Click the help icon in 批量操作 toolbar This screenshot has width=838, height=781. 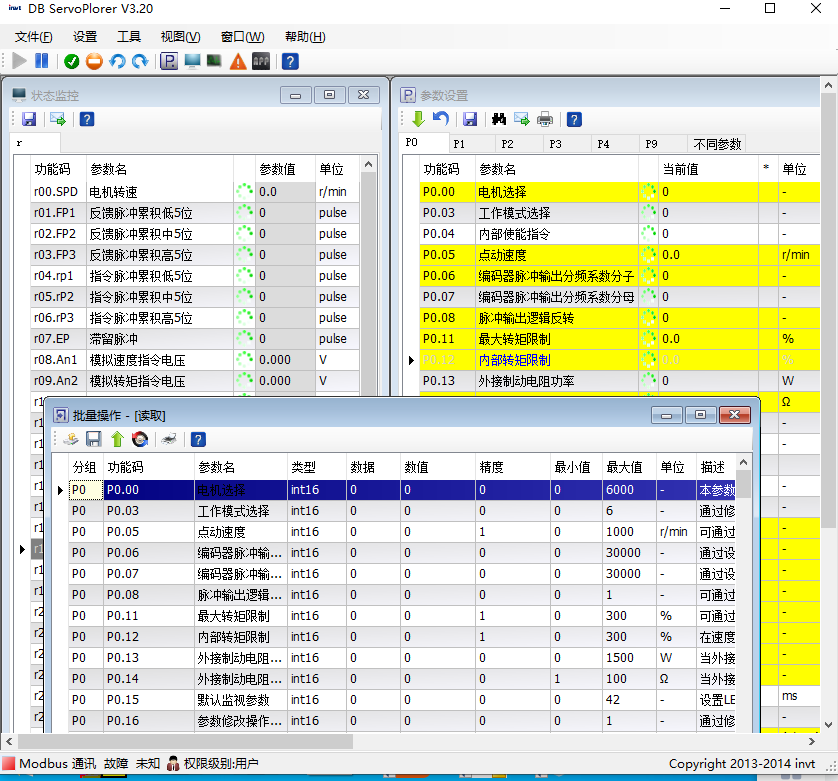click(x=198, y=439)
